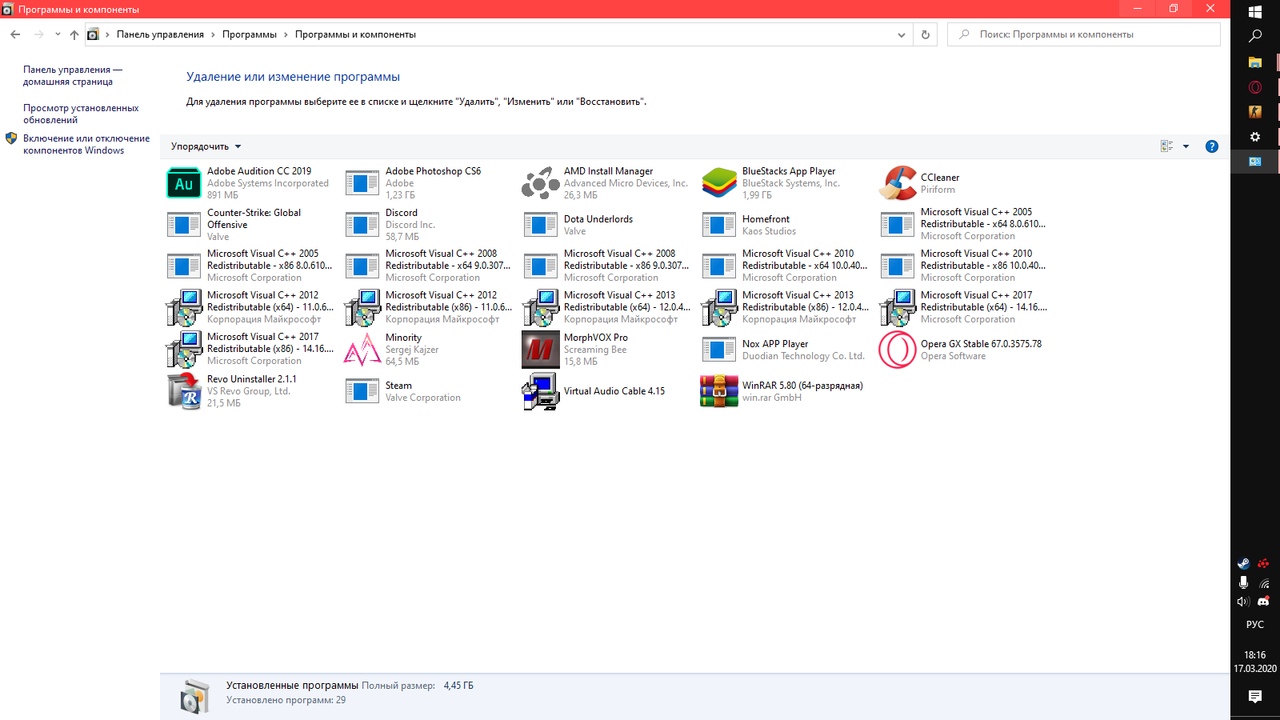The width and height of the screenshot is (1280, 720).
Task: Click the taskbar search magnifier icon
Action: click(1255, 36)
